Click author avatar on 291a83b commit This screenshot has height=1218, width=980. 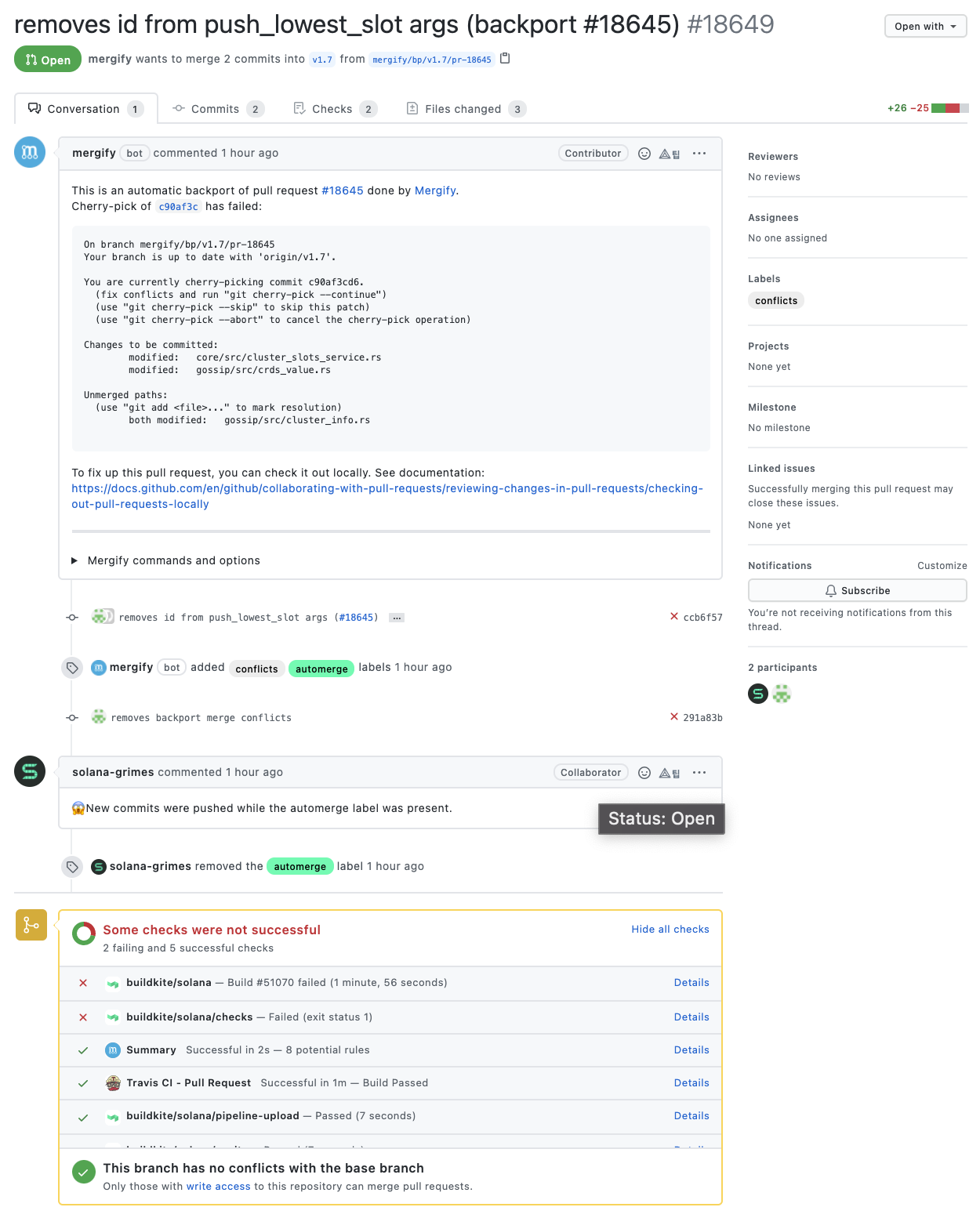tap(99, 716)
